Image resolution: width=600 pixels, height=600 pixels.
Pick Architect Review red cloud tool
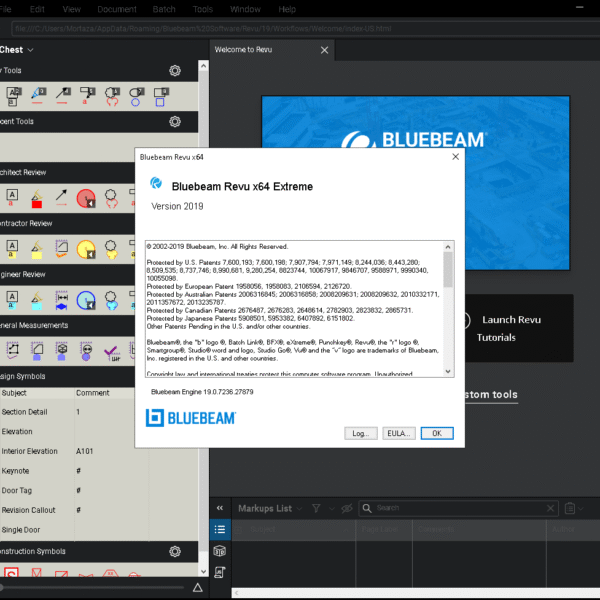tap(111, 199)
